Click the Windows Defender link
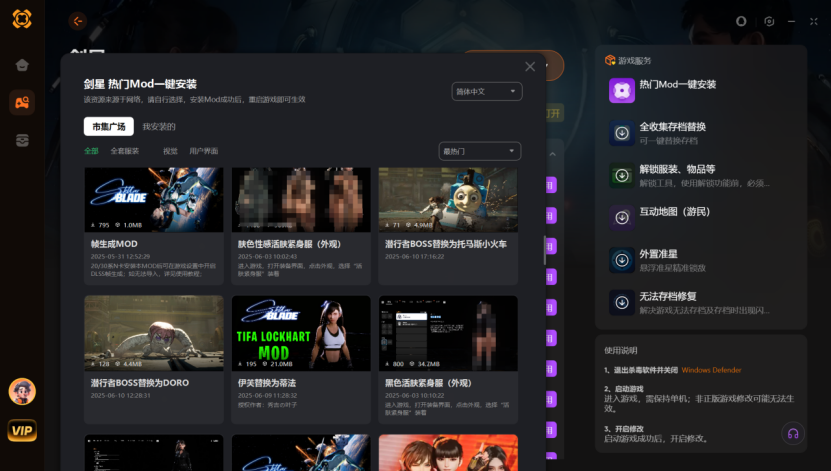The width and height of the screenshot is (831, 471). (x=711, y=370)
